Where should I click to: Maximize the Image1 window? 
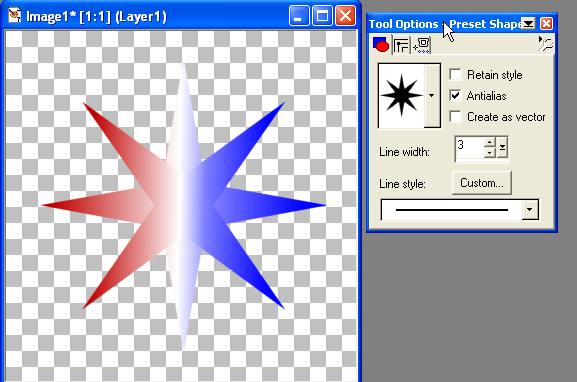322,16
